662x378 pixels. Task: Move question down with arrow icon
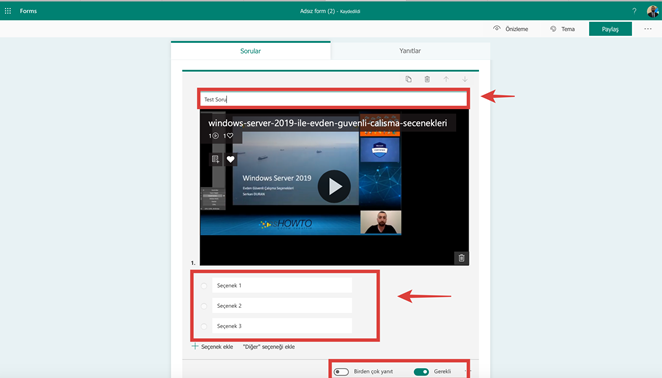pyautogui.click(x=464, y=79)
